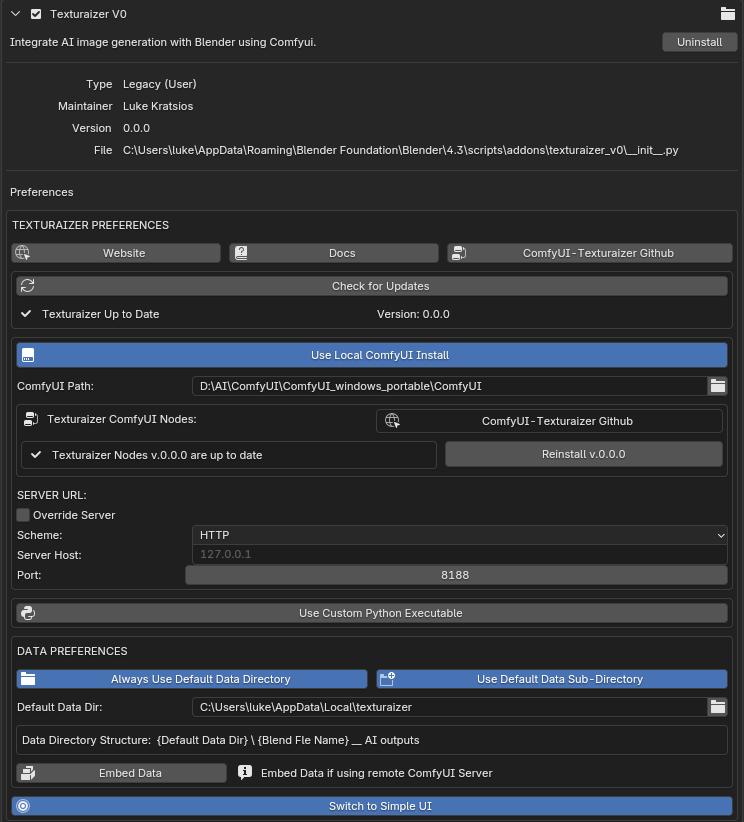Toggle Always Use Default Data Directory

click(192, 679)
